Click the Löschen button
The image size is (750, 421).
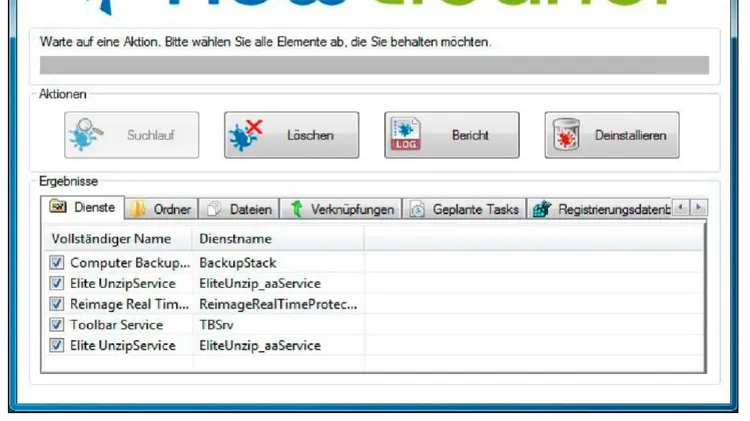(x=291, y=135)
